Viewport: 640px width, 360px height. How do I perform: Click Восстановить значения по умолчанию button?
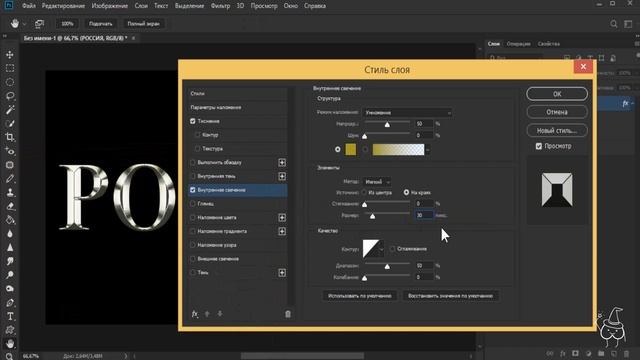coord(450,296)
